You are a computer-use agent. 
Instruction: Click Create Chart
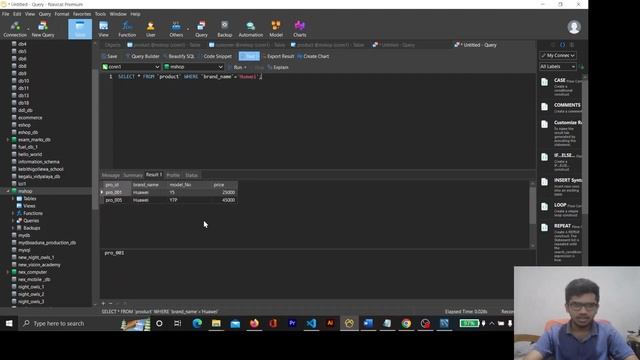(x=313, y=56)
